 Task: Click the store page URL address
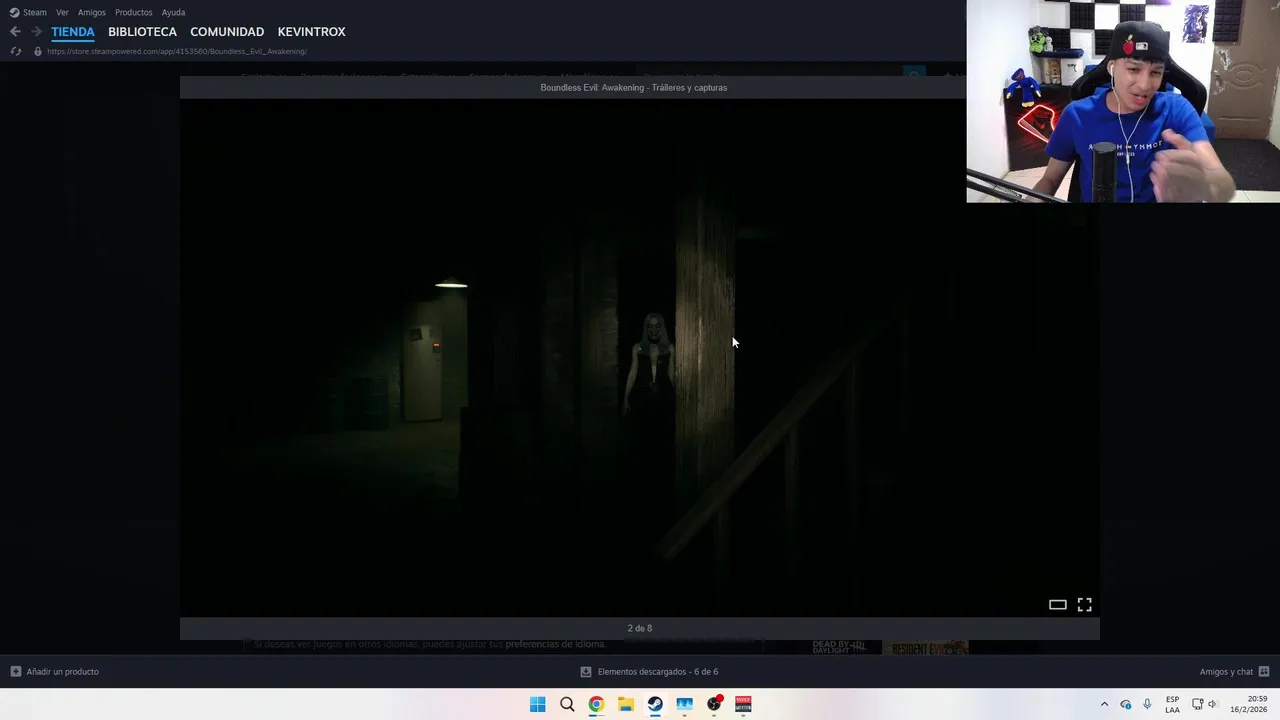(x=177, y=51)
